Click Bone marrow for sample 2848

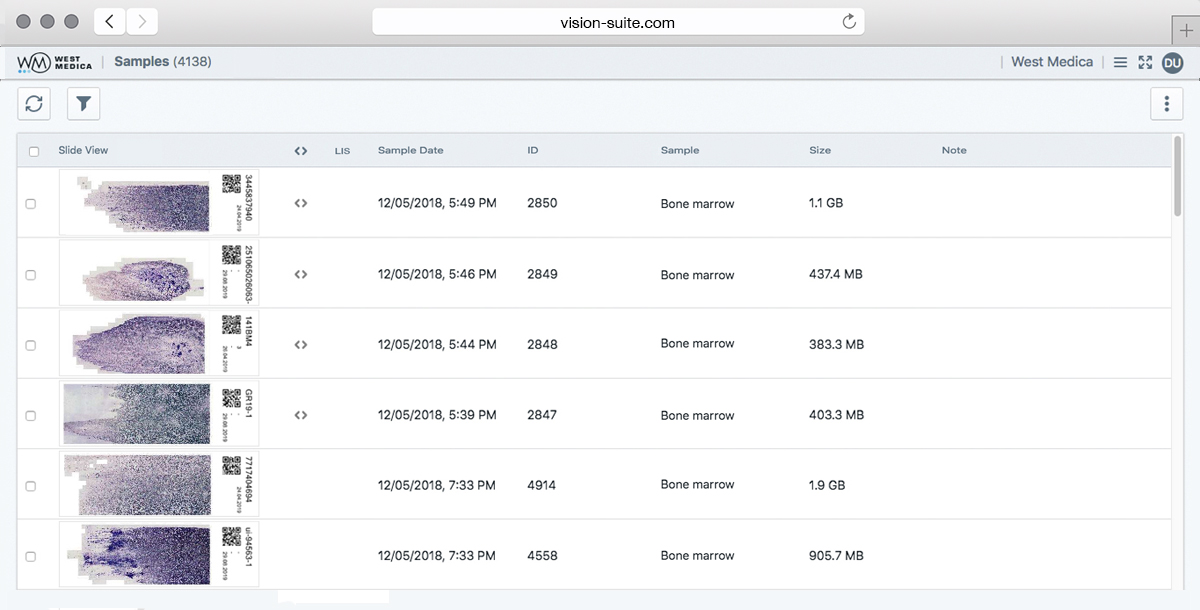click(697, 343)
